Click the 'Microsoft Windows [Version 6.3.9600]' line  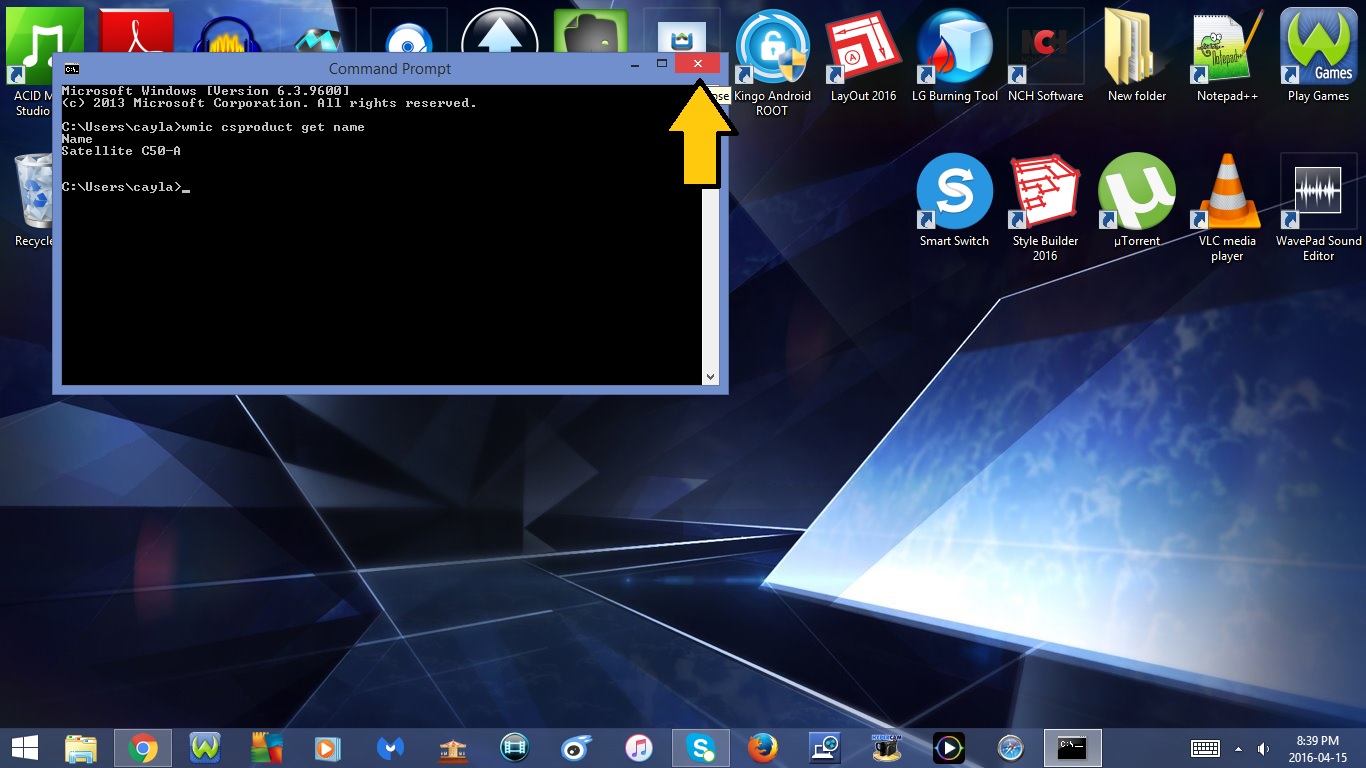pos(206,91)
